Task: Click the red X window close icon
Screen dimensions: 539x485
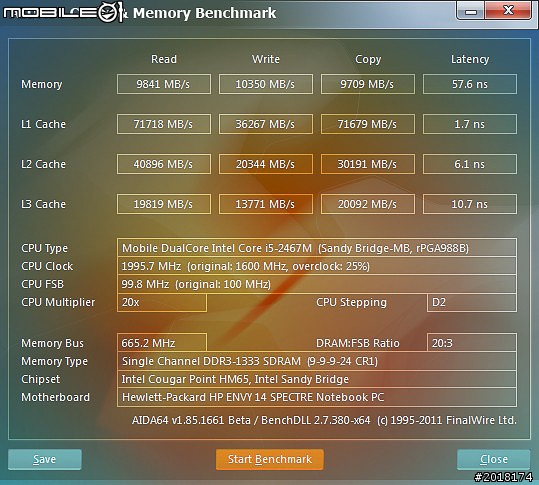Action: pyautogui.click(x=508, y=11)
